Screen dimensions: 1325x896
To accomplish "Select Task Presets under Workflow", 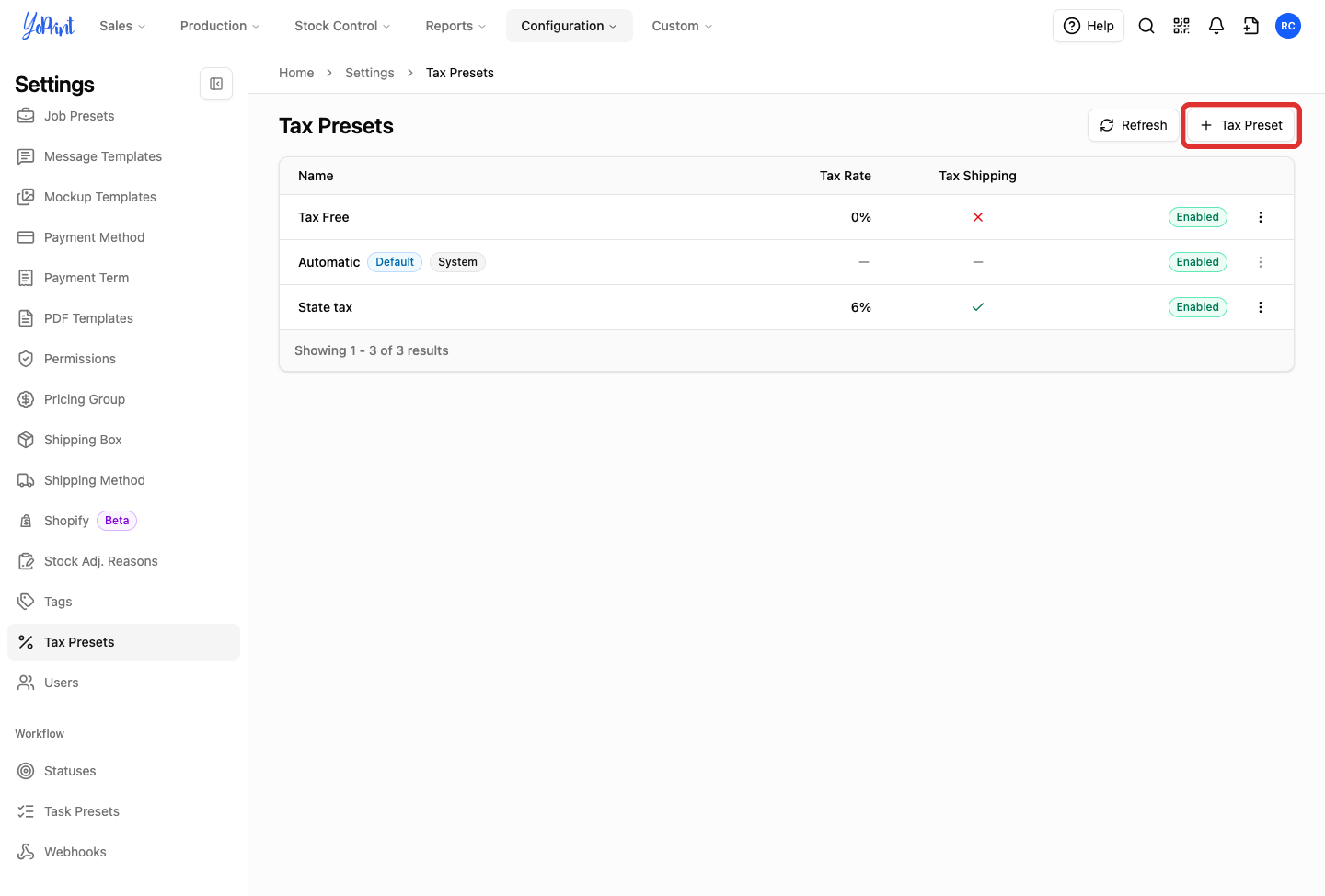I will [x=123, y=811].
